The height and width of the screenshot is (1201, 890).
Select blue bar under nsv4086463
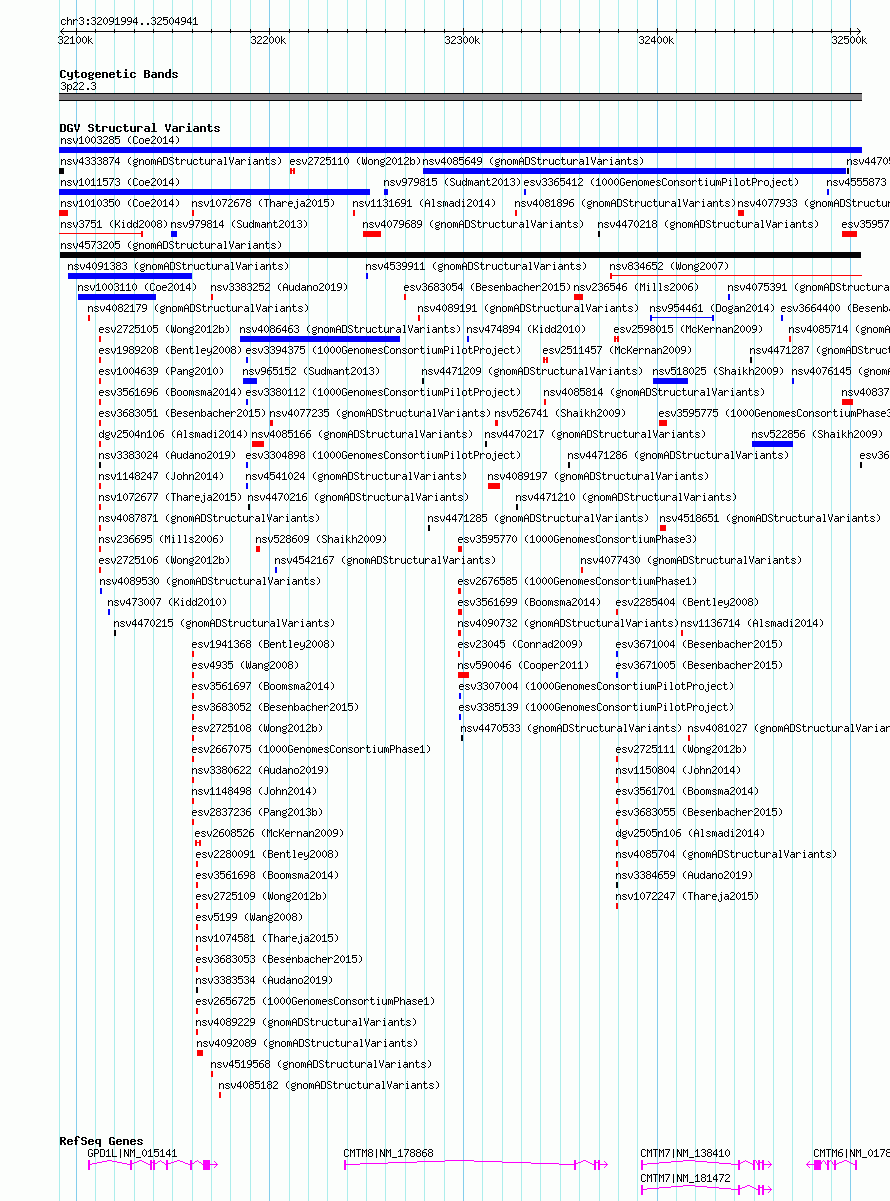coord(320,339)
